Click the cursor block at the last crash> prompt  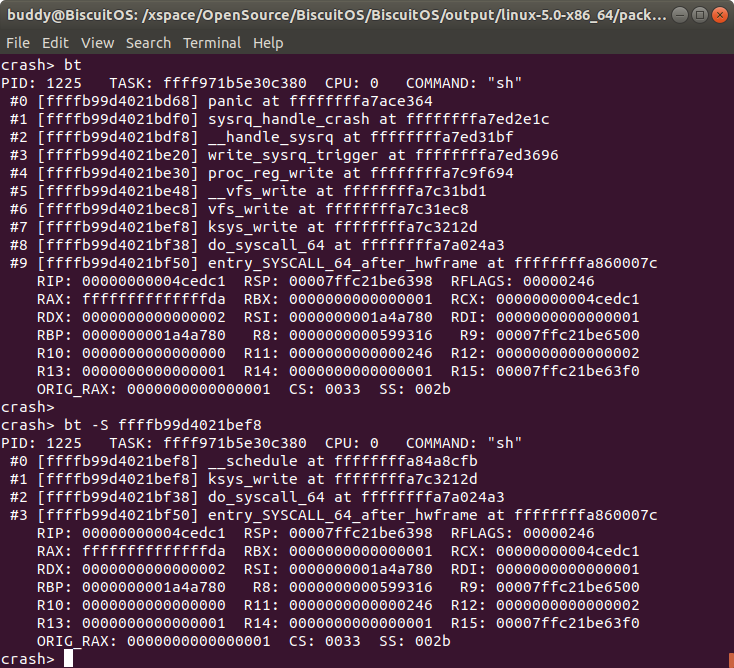click(x=69, y=658)
